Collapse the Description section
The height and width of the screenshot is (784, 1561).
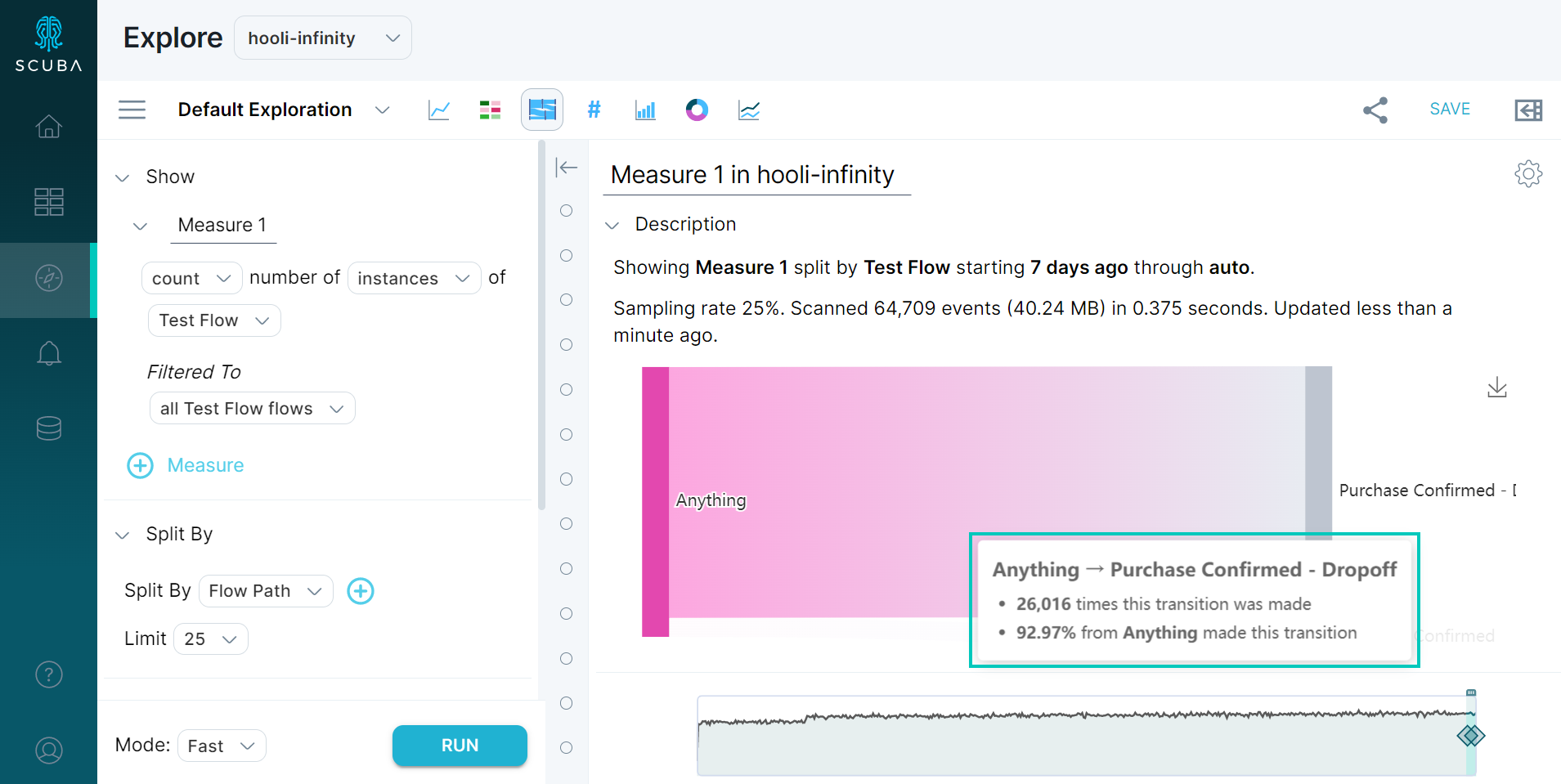(x=612, y=225)
